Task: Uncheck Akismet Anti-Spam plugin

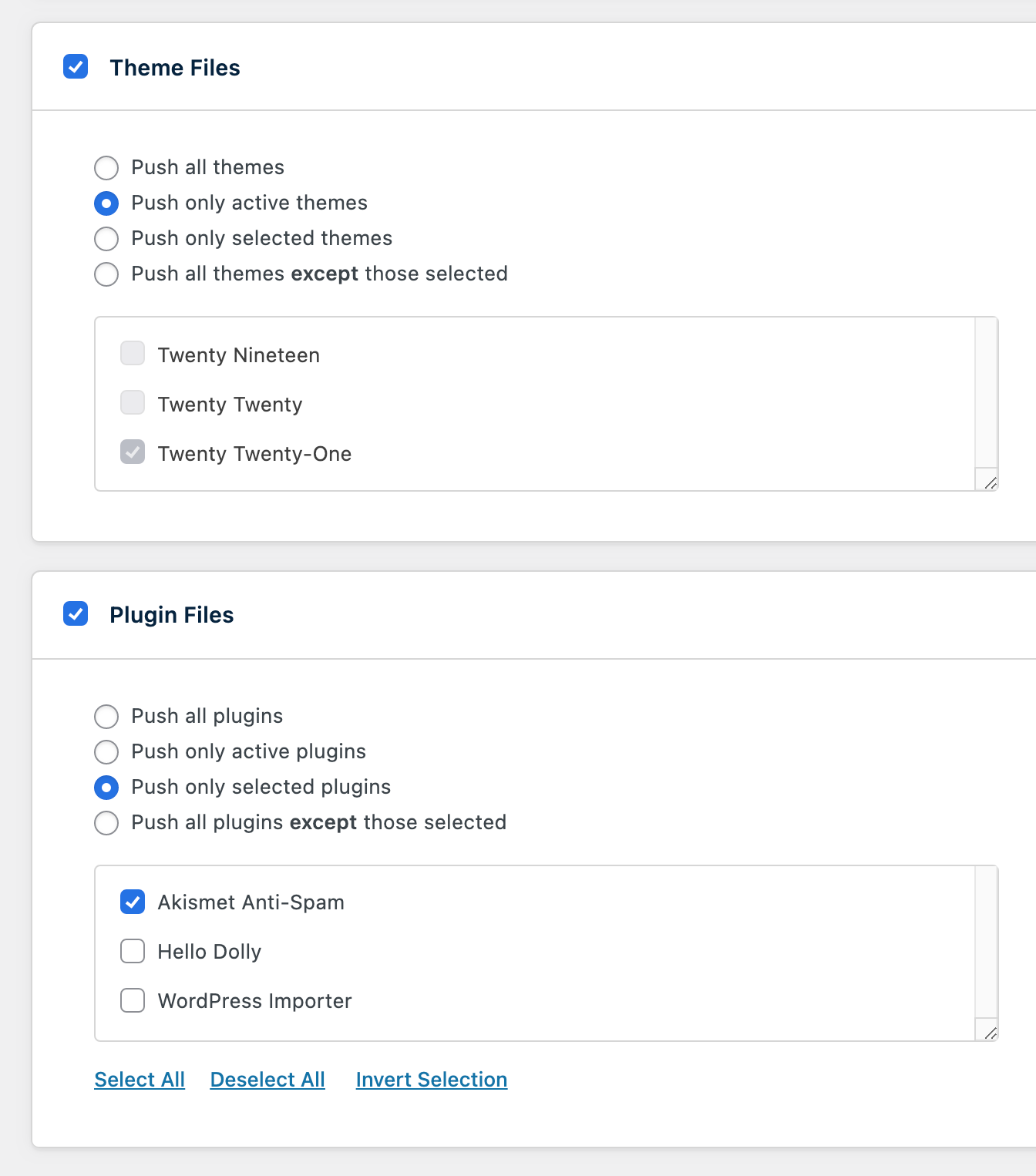Action: point(133,902)
